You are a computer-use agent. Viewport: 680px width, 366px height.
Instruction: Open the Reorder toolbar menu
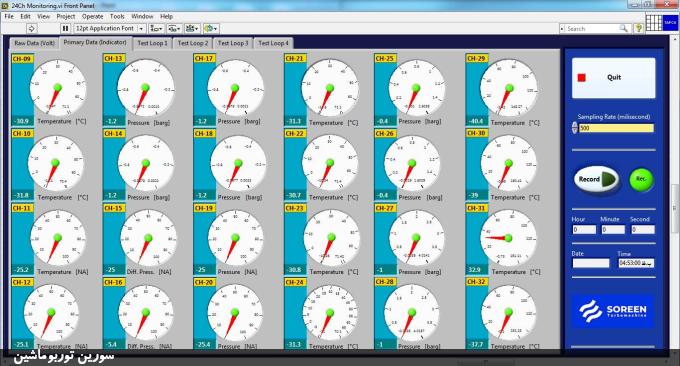[x=211, y=29]
